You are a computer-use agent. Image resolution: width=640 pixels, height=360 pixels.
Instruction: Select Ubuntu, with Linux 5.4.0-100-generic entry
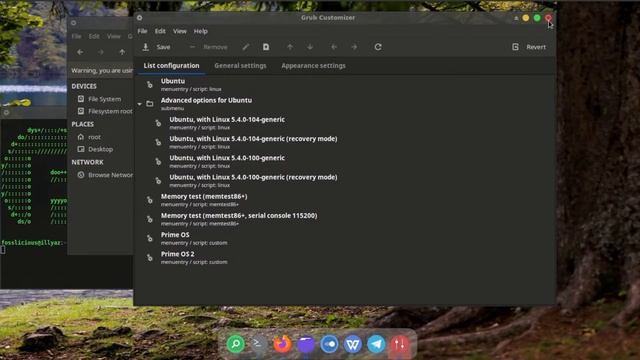tap(345, 161)
